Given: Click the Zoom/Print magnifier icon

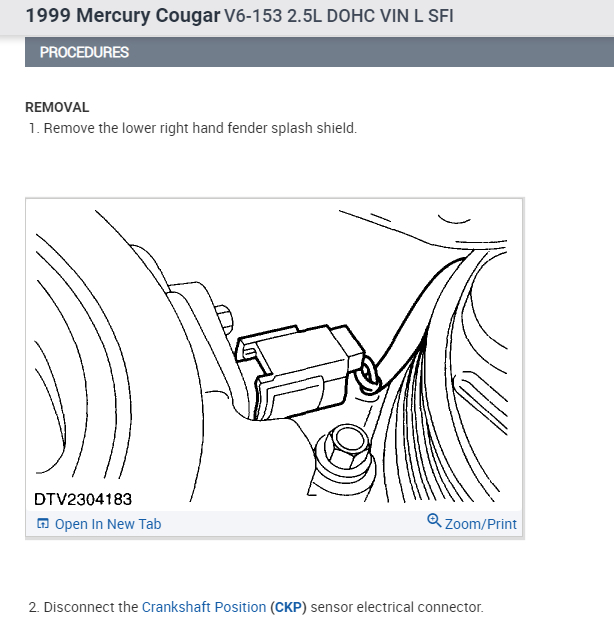Looking at the screenshot, I should coord(434,521).
